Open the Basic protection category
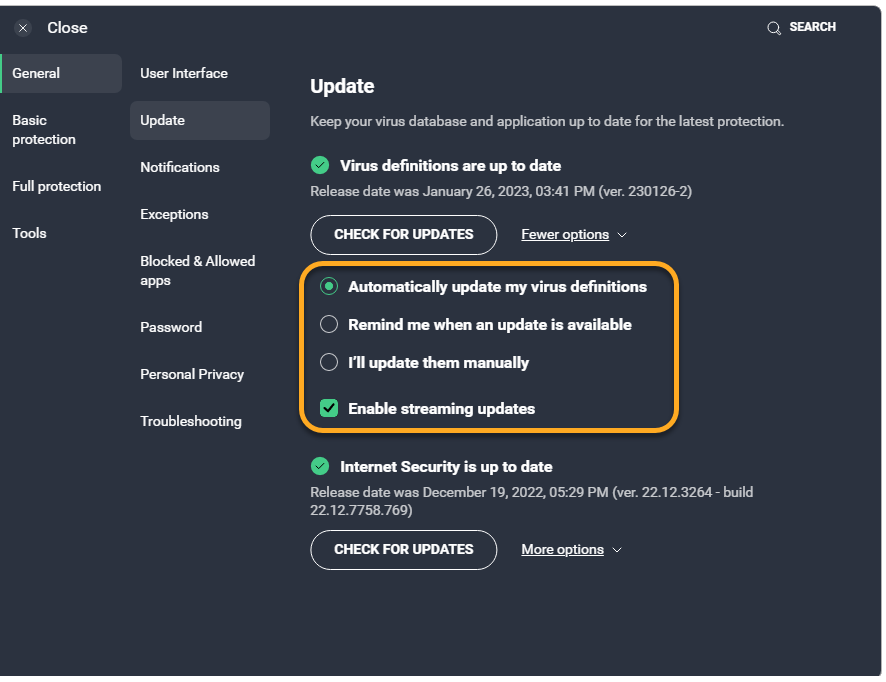Screen dimensions: 886x682 pos(44,130)
